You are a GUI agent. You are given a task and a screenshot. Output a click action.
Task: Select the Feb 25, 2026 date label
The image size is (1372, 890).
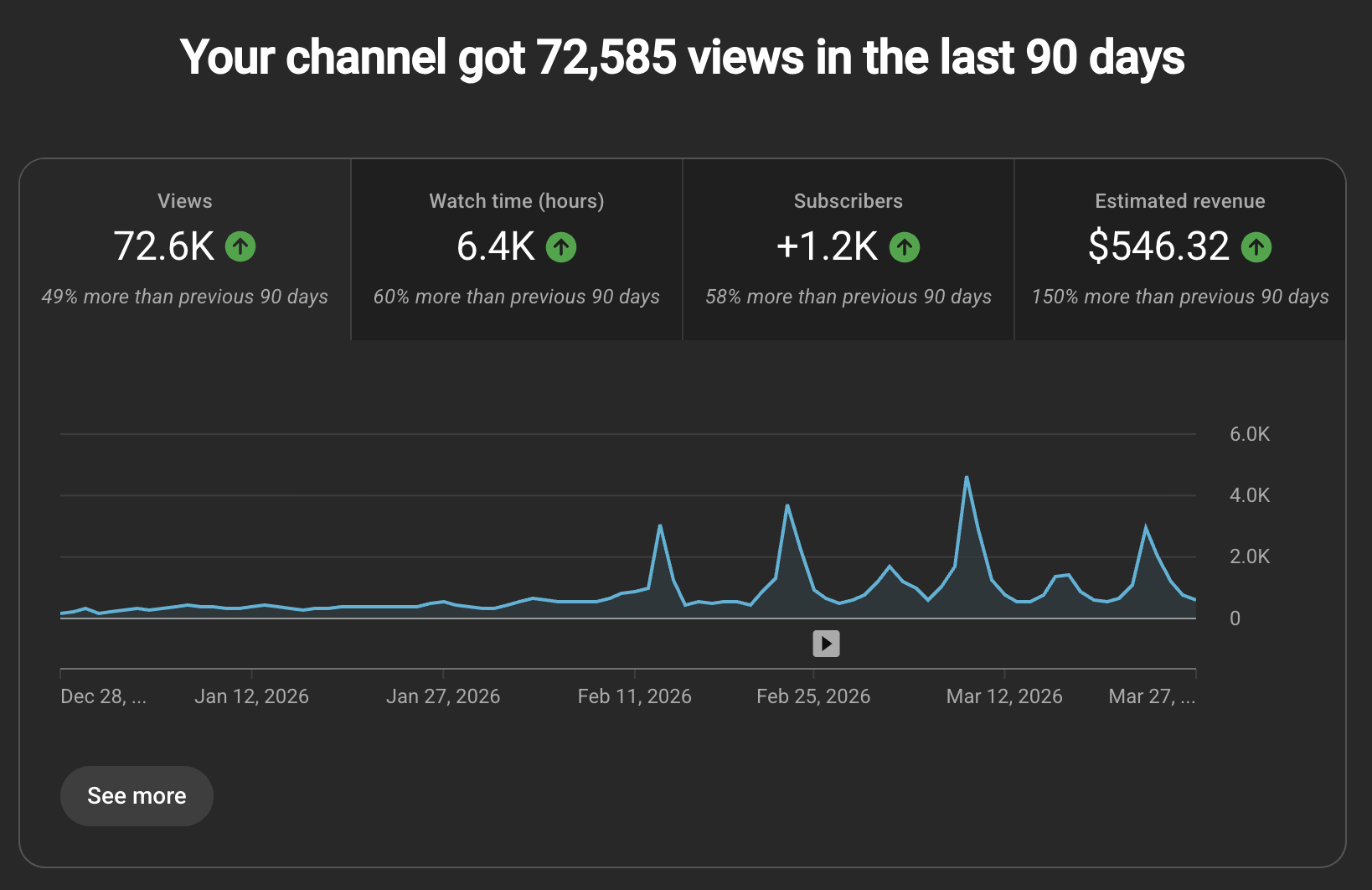[813, 696]
